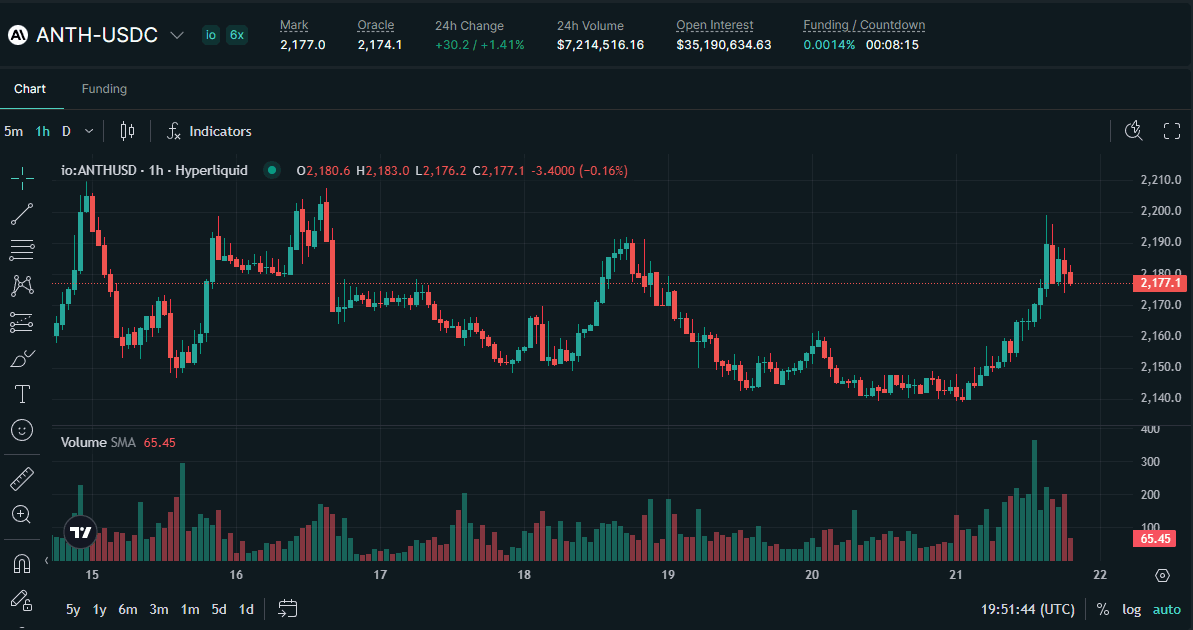Screen dimensions: 1193x630
Task: Click the green market status dot
Action: (x=271, y=170)
